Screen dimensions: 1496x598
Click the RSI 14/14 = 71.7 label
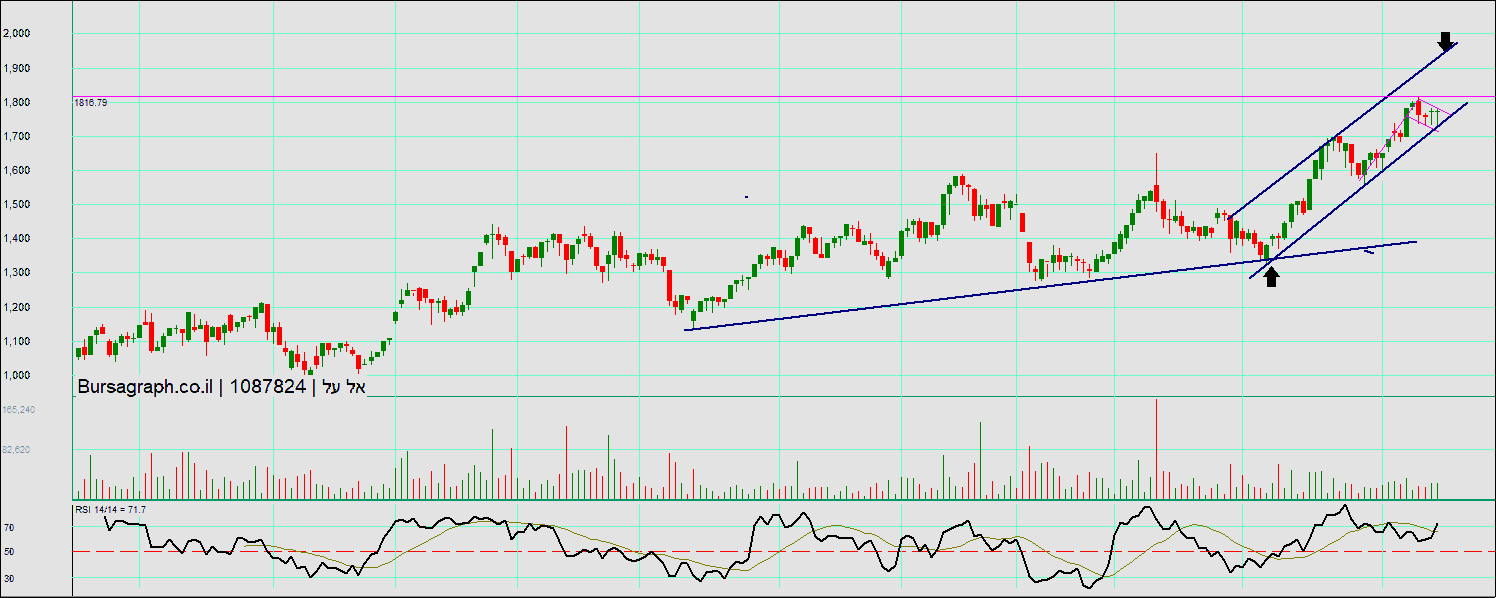coord(111,510)
